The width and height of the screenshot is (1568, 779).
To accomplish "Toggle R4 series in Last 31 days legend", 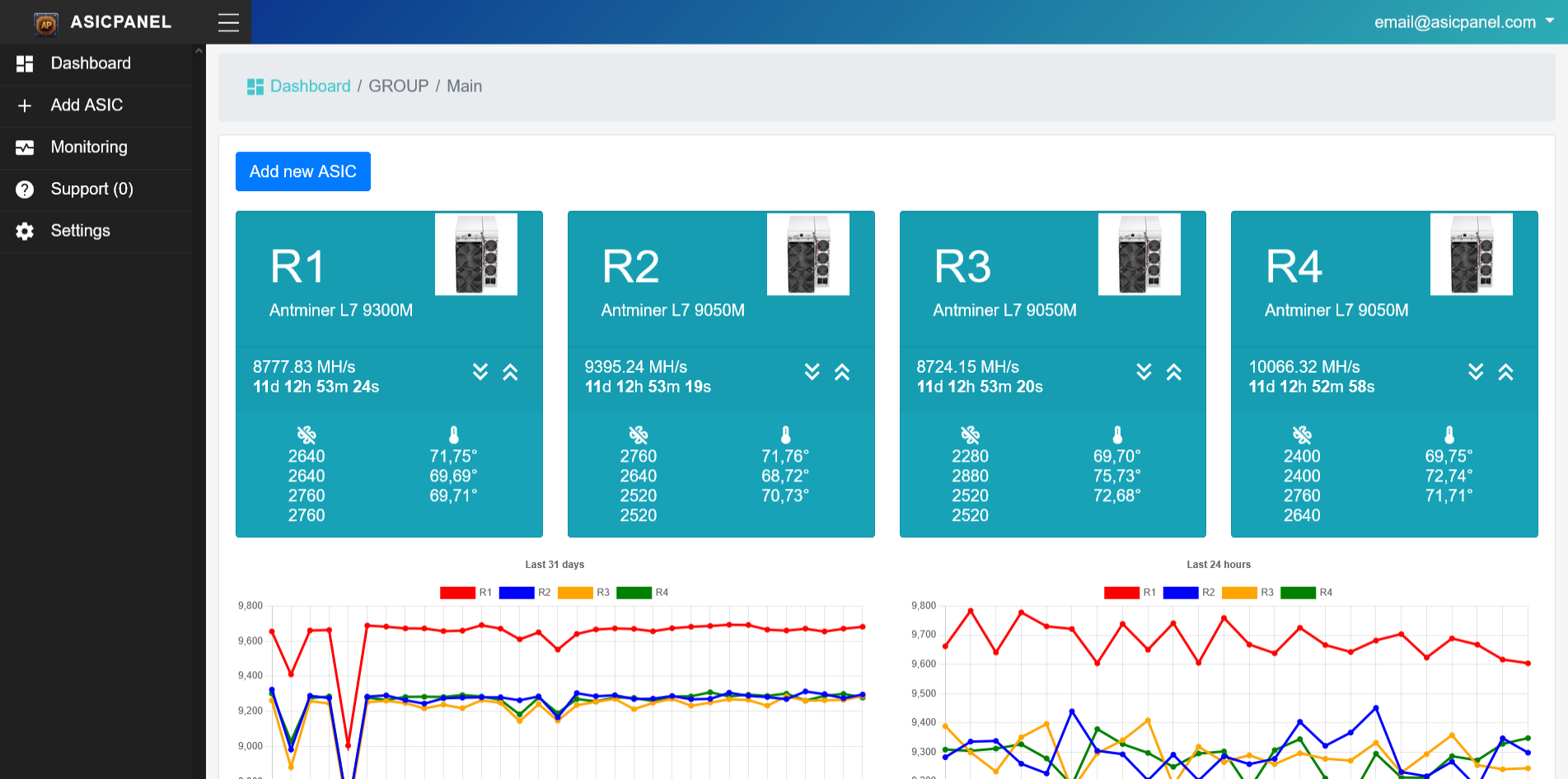I will [634, 593].
